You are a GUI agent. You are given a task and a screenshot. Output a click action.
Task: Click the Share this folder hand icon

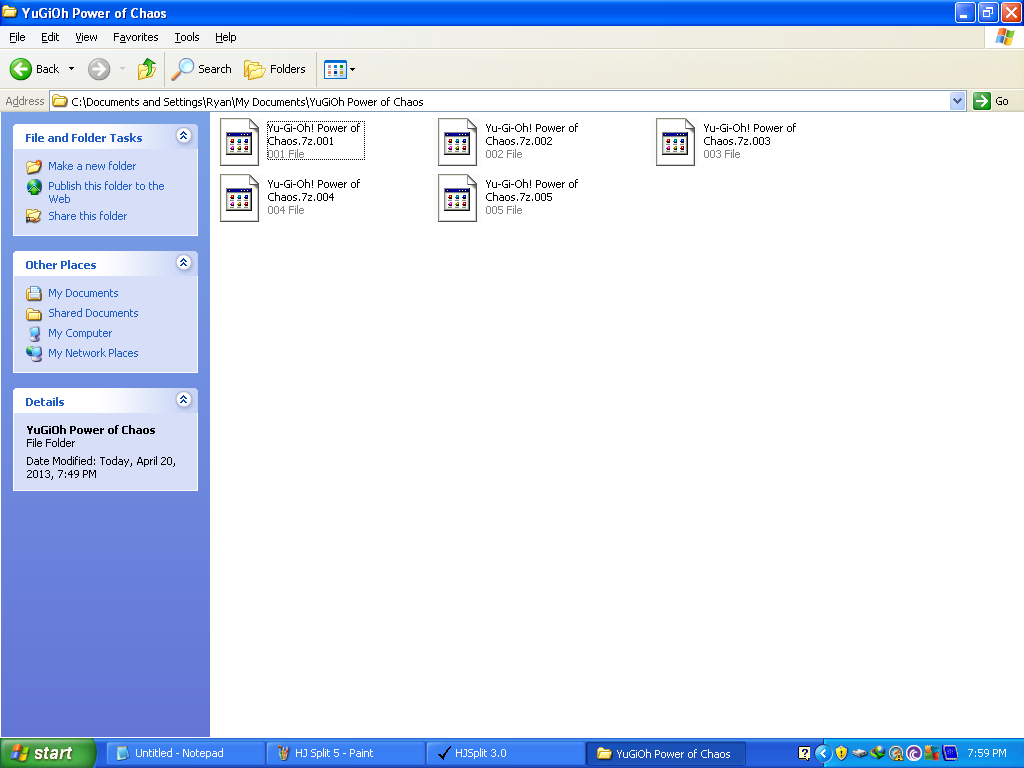point(34,216)
